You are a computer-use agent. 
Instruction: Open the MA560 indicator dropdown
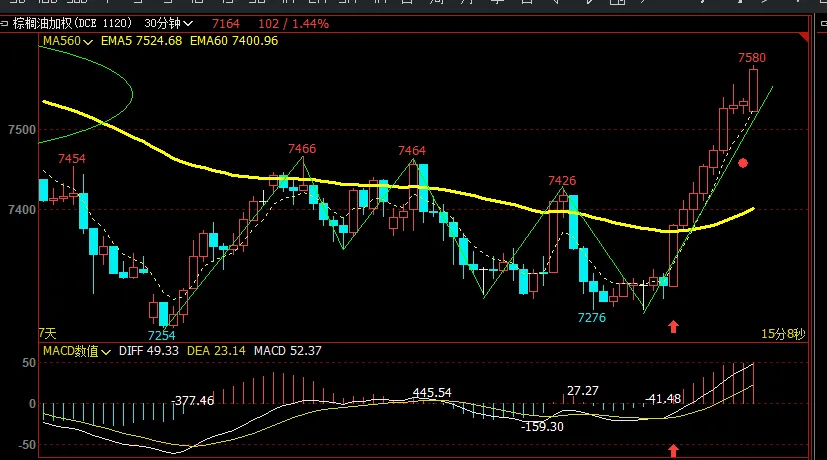click(68, 41)
